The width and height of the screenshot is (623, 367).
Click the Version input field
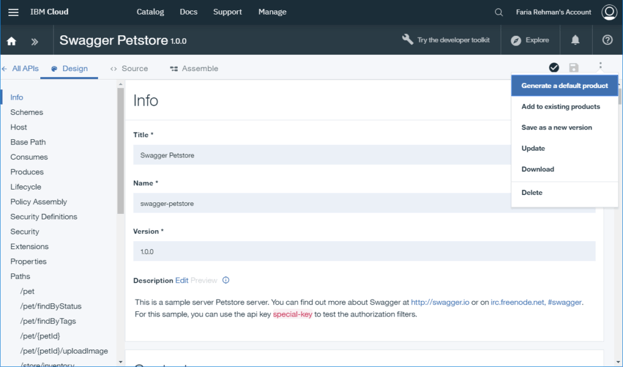(x=364, y=251)
